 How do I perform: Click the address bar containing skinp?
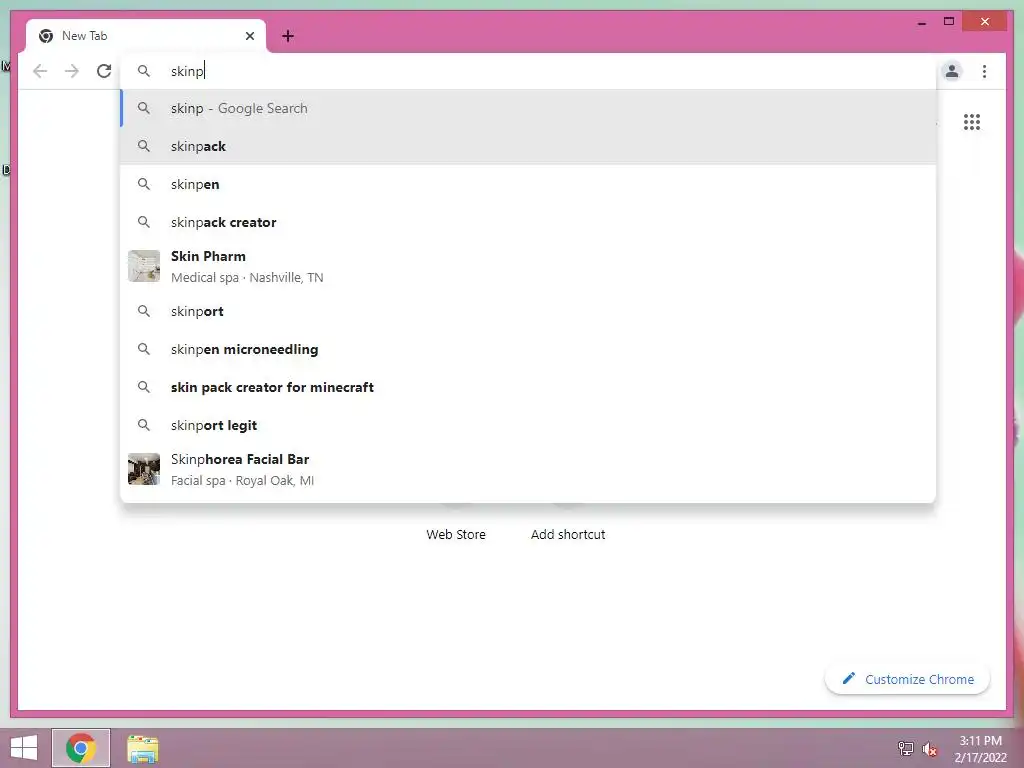(528, 71)
